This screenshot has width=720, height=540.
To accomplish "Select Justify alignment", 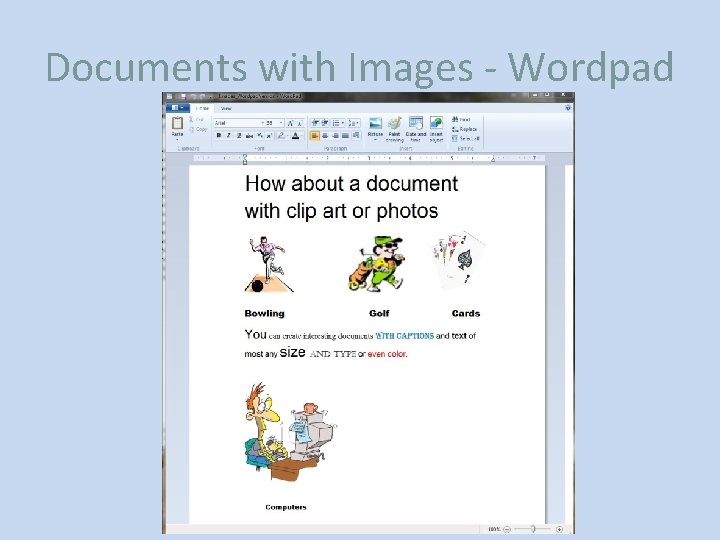I will click(x=345, y=135).
